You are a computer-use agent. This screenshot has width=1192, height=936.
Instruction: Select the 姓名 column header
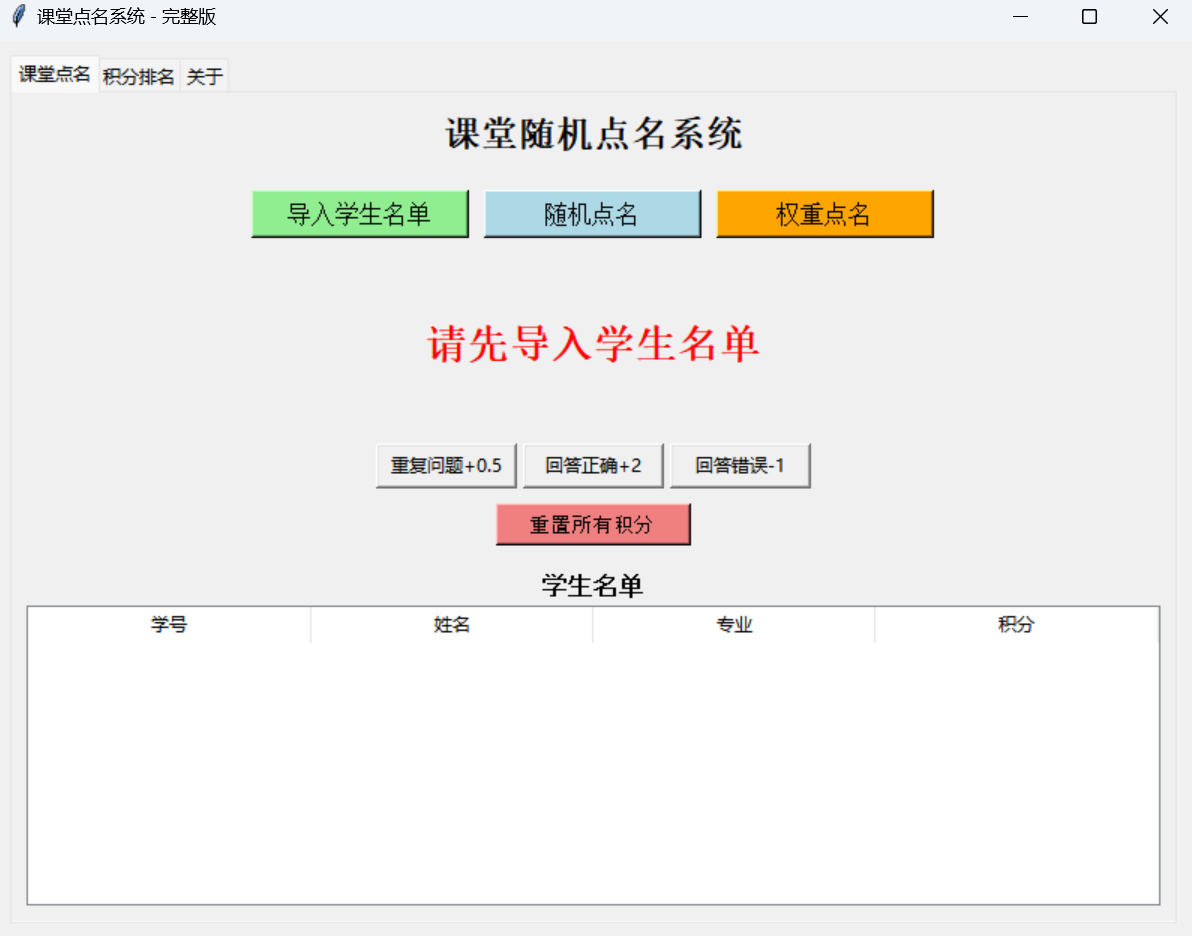(x=451, y=625)
